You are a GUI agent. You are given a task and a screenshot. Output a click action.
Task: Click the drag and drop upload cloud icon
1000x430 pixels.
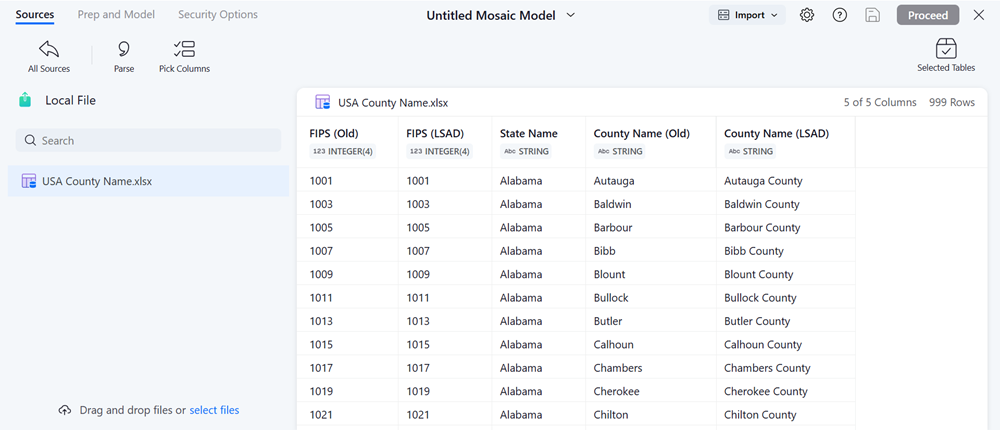(x=65, y=410)
